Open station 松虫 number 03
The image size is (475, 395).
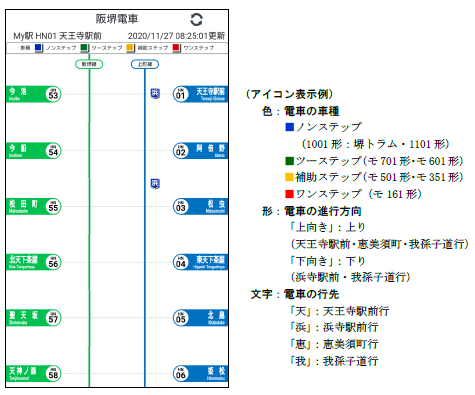pyautogui.click(x=201, y=206)
